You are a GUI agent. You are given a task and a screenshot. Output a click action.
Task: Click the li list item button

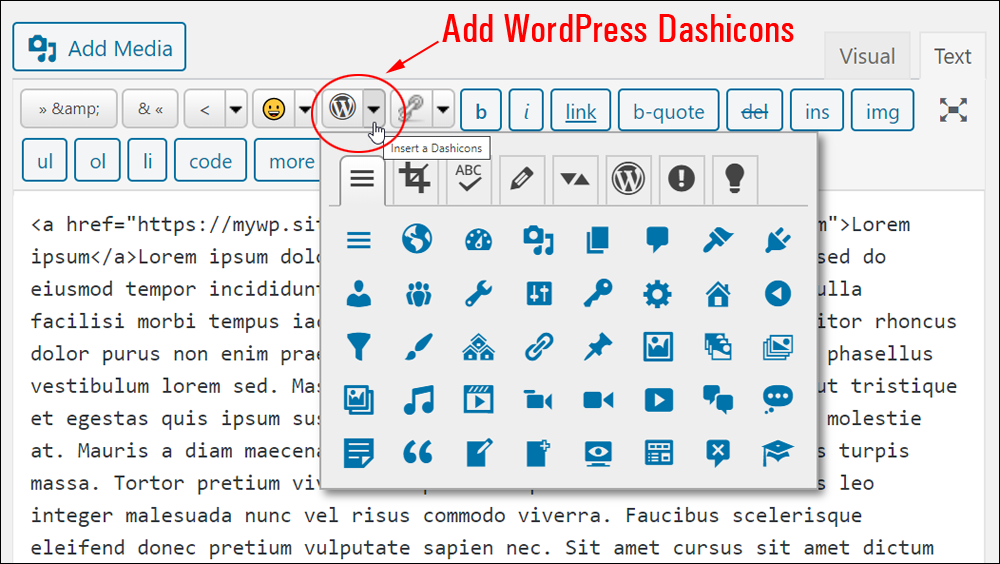click(147, 160)
